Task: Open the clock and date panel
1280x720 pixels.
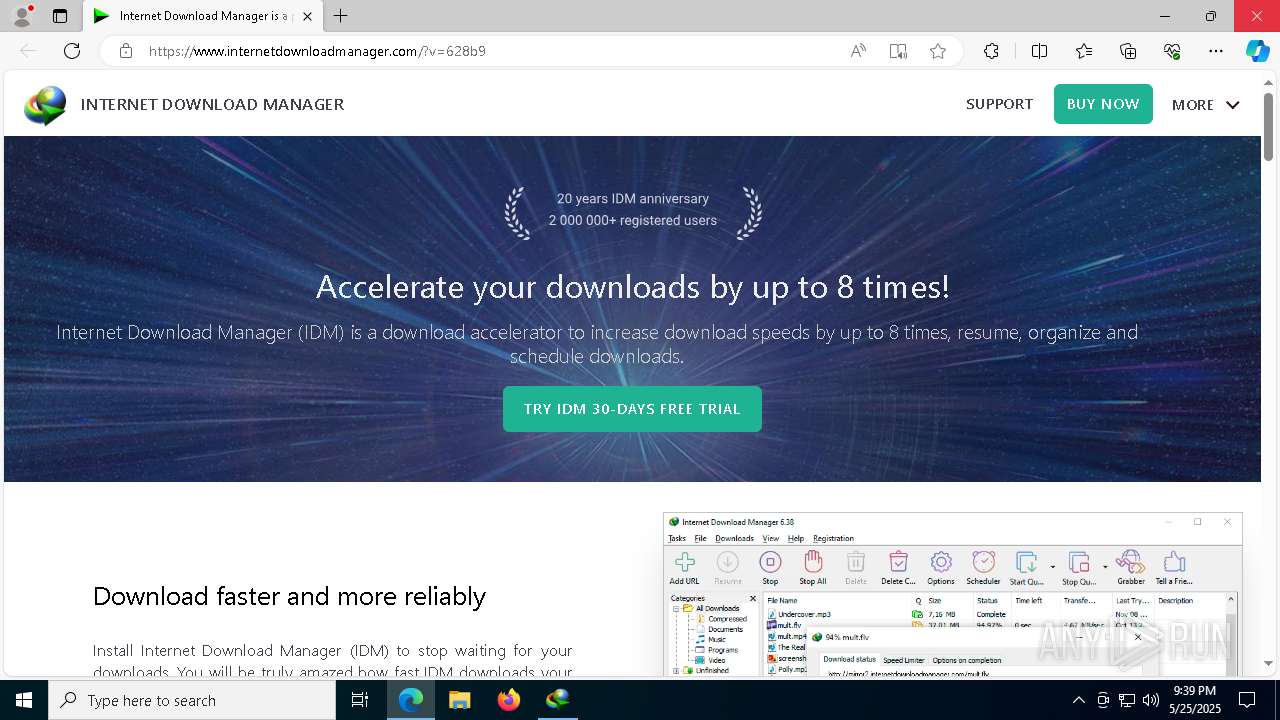Action: coord(1194,700)
